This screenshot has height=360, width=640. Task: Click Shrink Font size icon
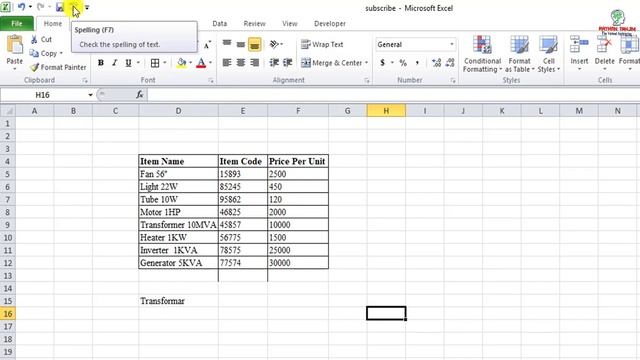point(207,44)
